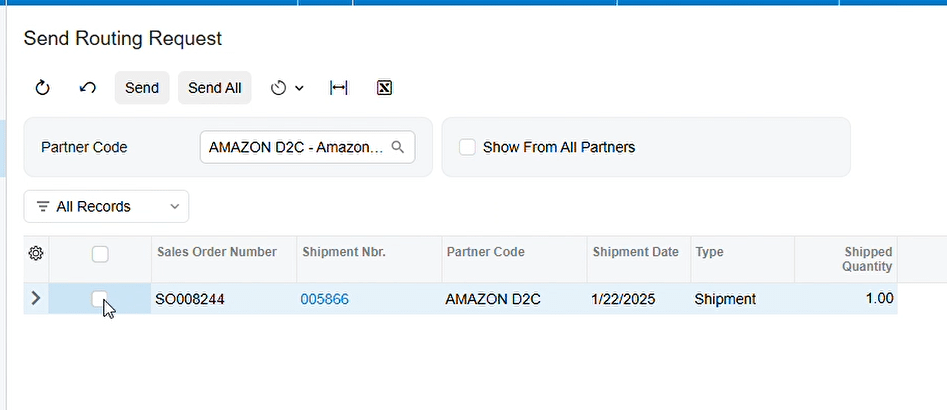947x410 pixels.
Task: Click the undo (cancel changes) icon
Action: 88,88
